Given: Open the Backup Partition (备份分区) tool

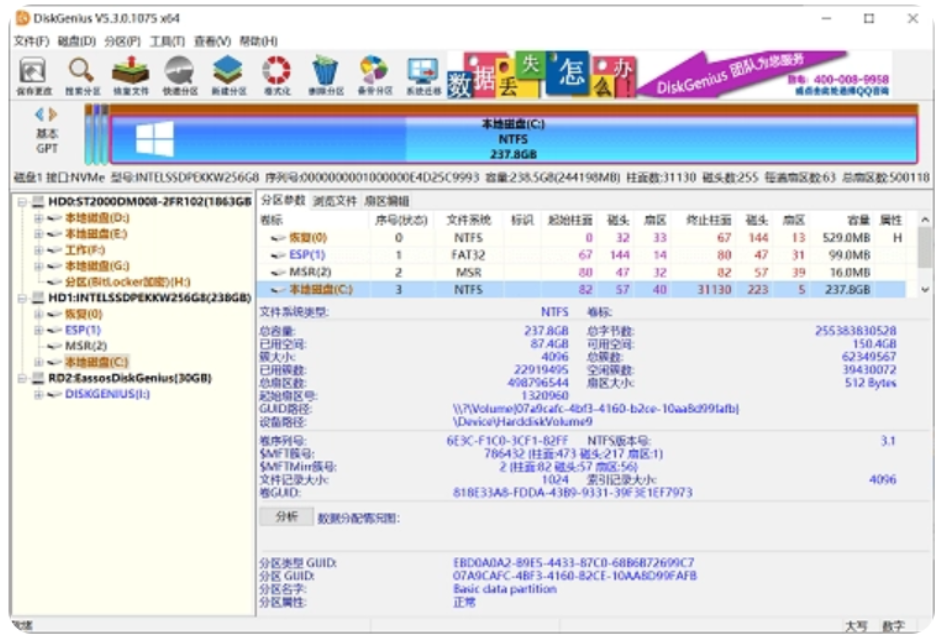Looking at the screenshot, I should (375, 75).
